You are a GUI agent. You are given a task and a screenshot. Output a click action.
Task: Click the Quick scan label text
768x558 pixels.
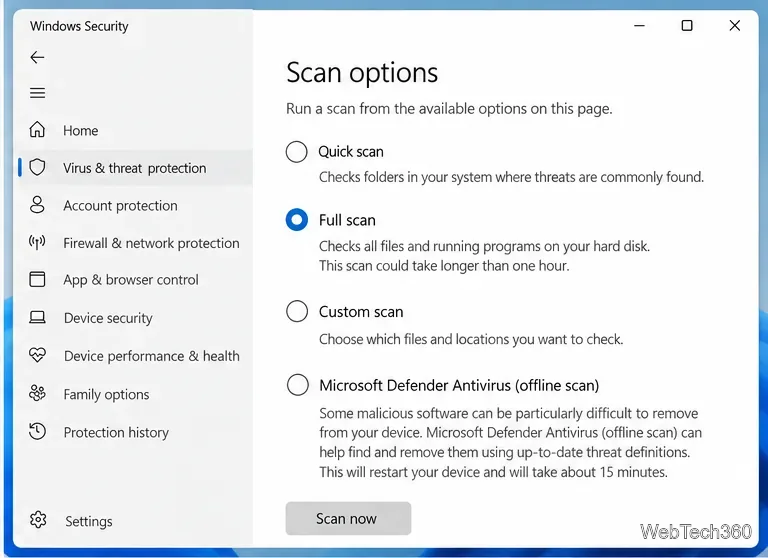pyautogui.click(x=351, y=152)
